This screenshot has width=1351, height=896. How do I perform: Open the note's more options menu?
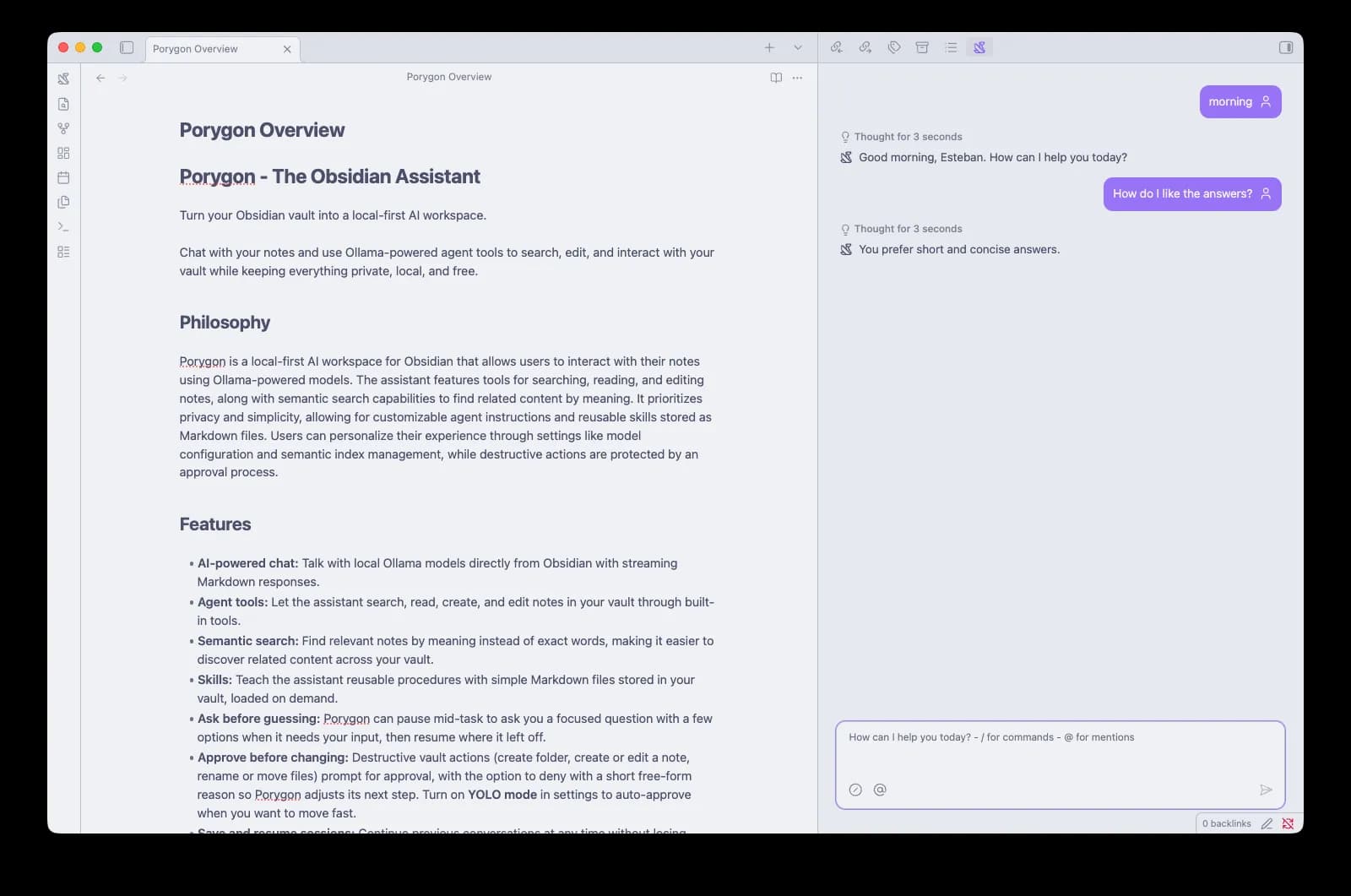(x=798, y=78)
